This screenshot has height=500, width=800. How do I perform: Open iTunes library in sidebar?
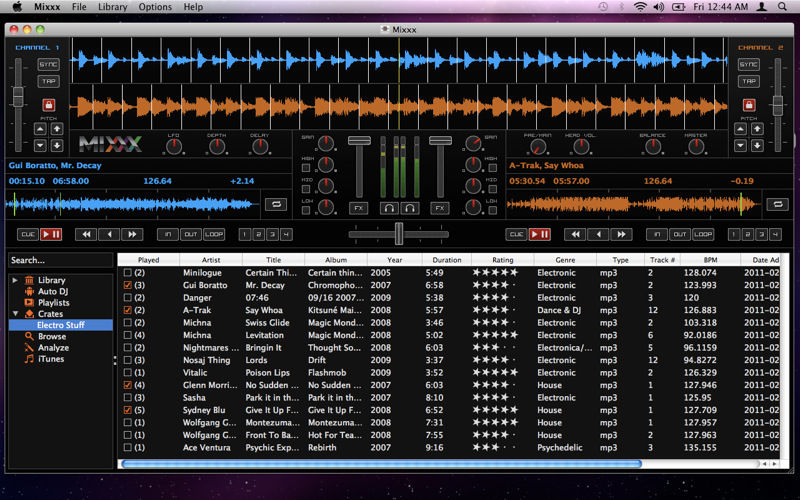(x=51, y=359)
